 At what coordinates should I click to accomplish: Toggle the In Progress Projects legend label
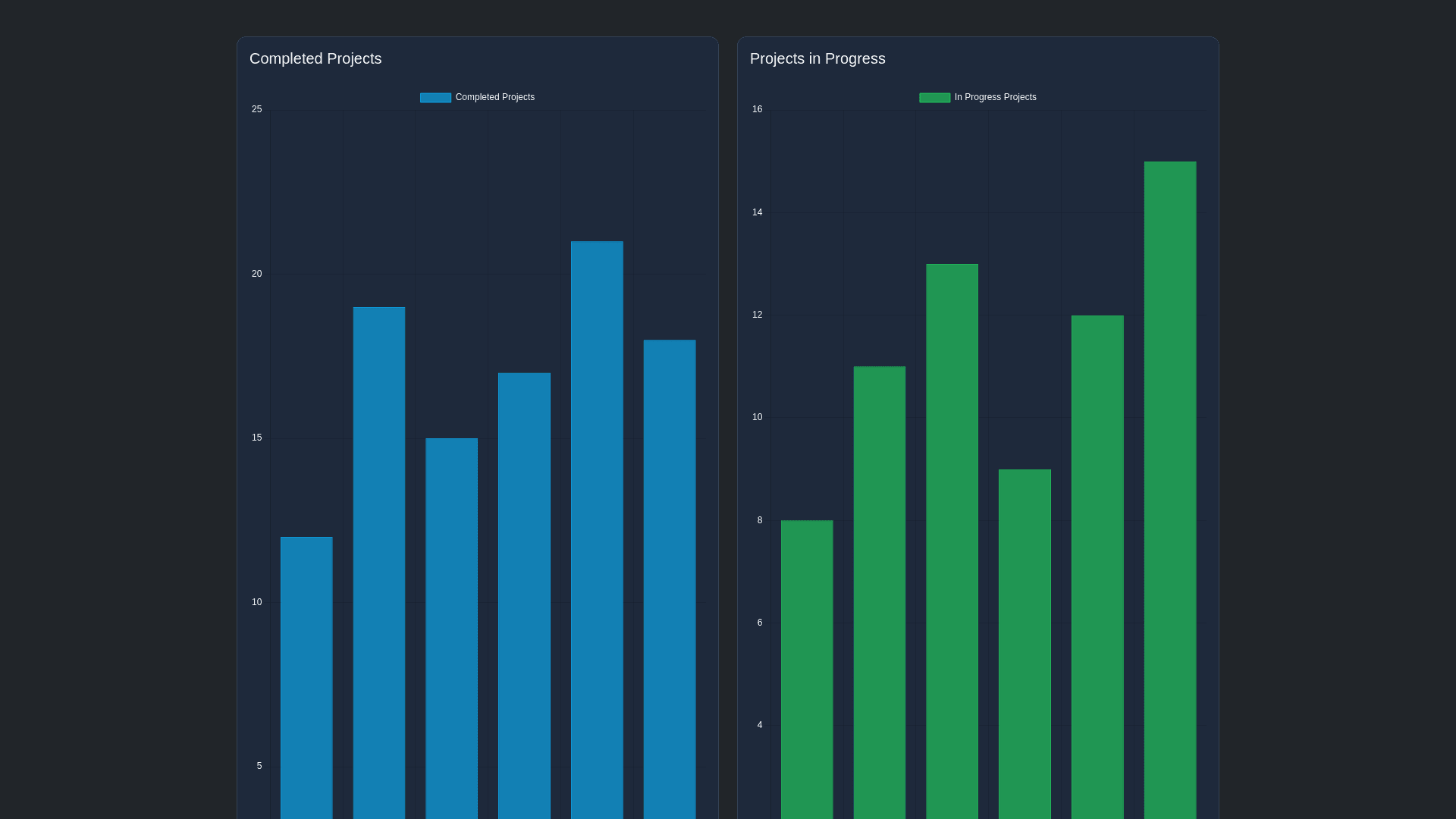995,97
